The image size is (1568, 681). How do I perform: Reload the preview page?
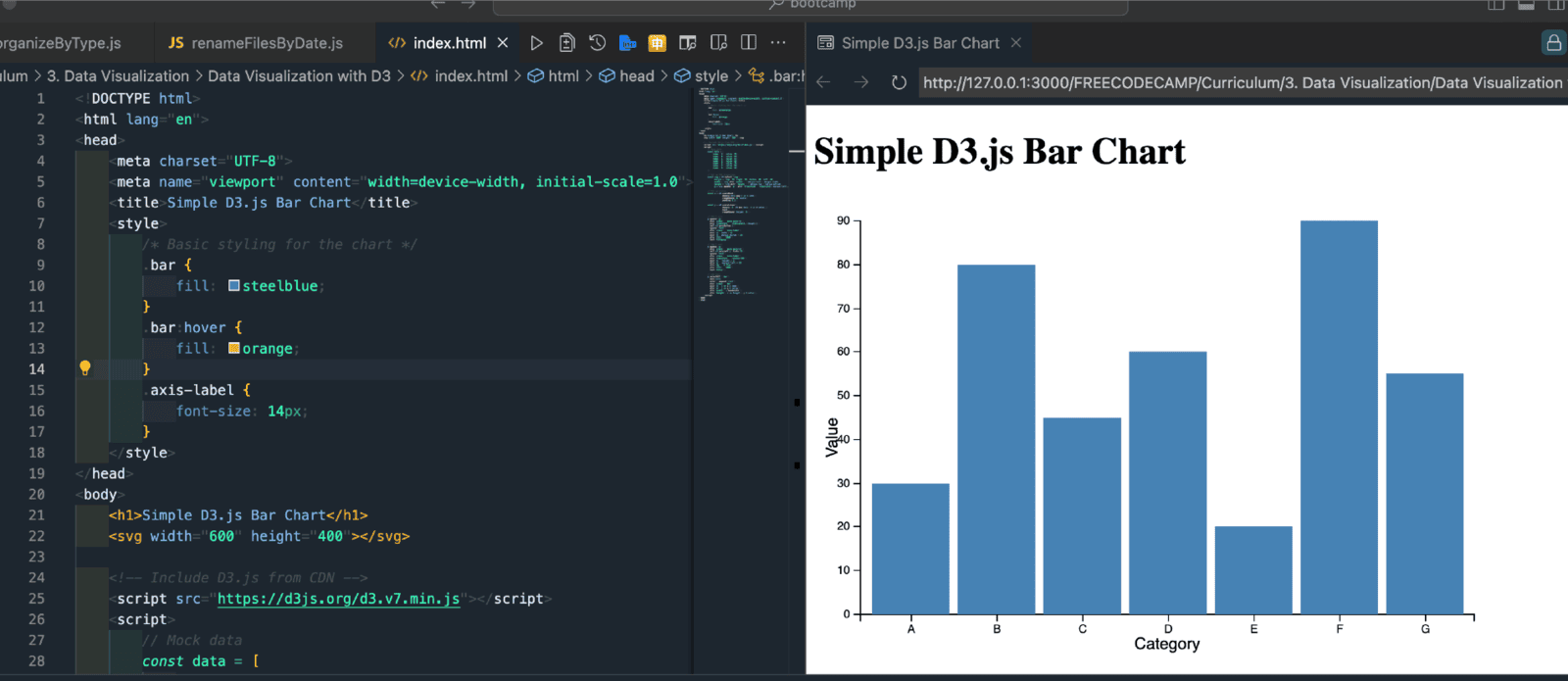coord(899,82)
